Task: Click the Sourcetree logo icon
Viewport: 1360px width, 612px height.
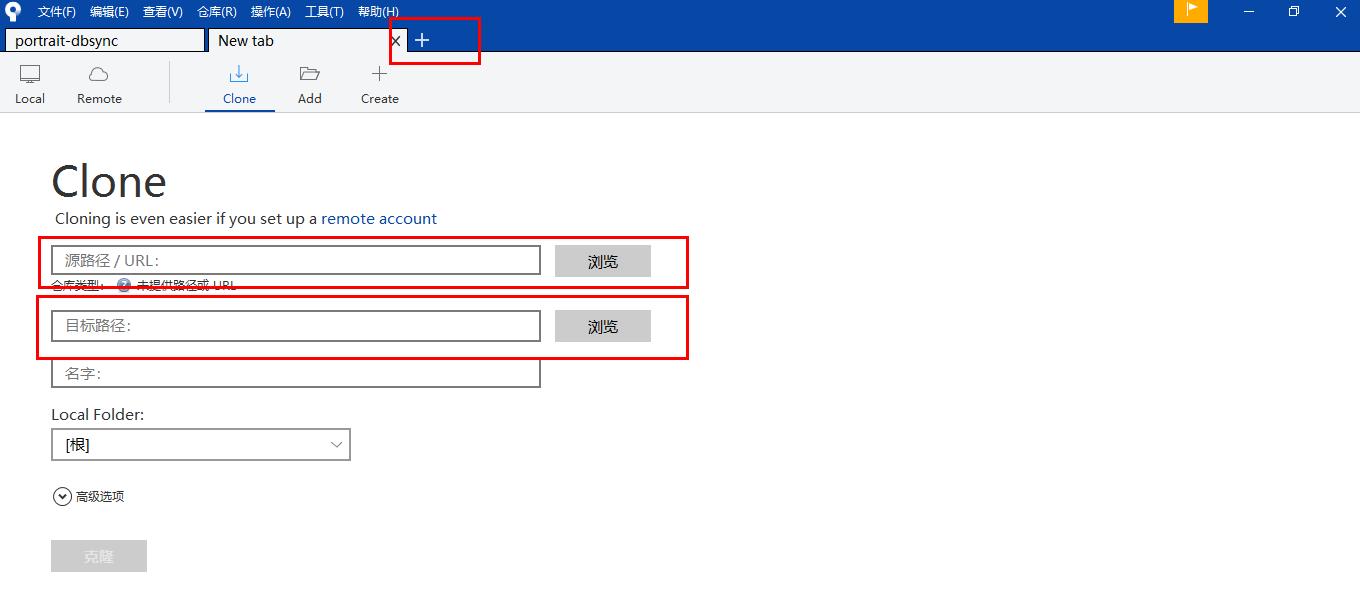Action: click(13, 11)
